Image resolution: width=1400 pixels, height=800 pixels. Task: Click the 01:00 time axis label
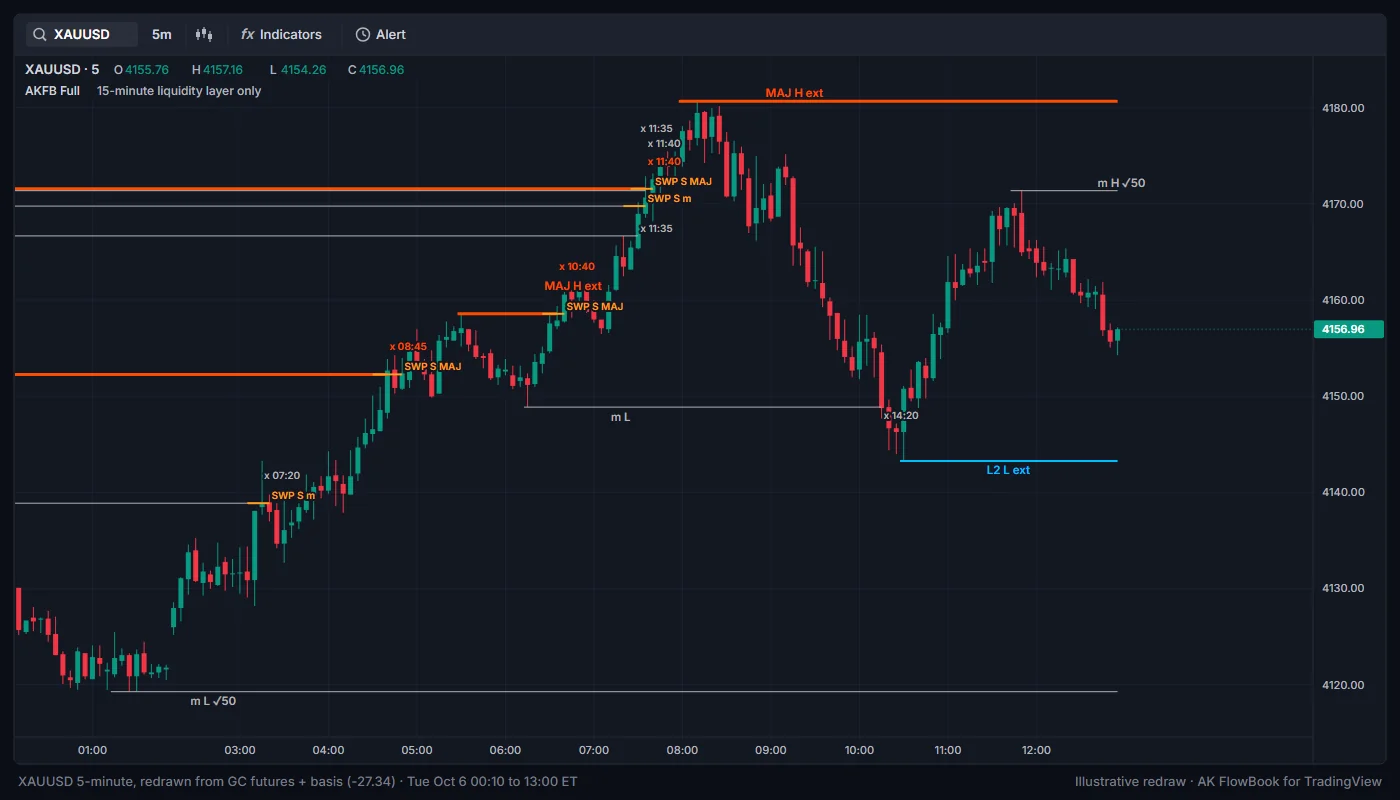pos(92,750)
